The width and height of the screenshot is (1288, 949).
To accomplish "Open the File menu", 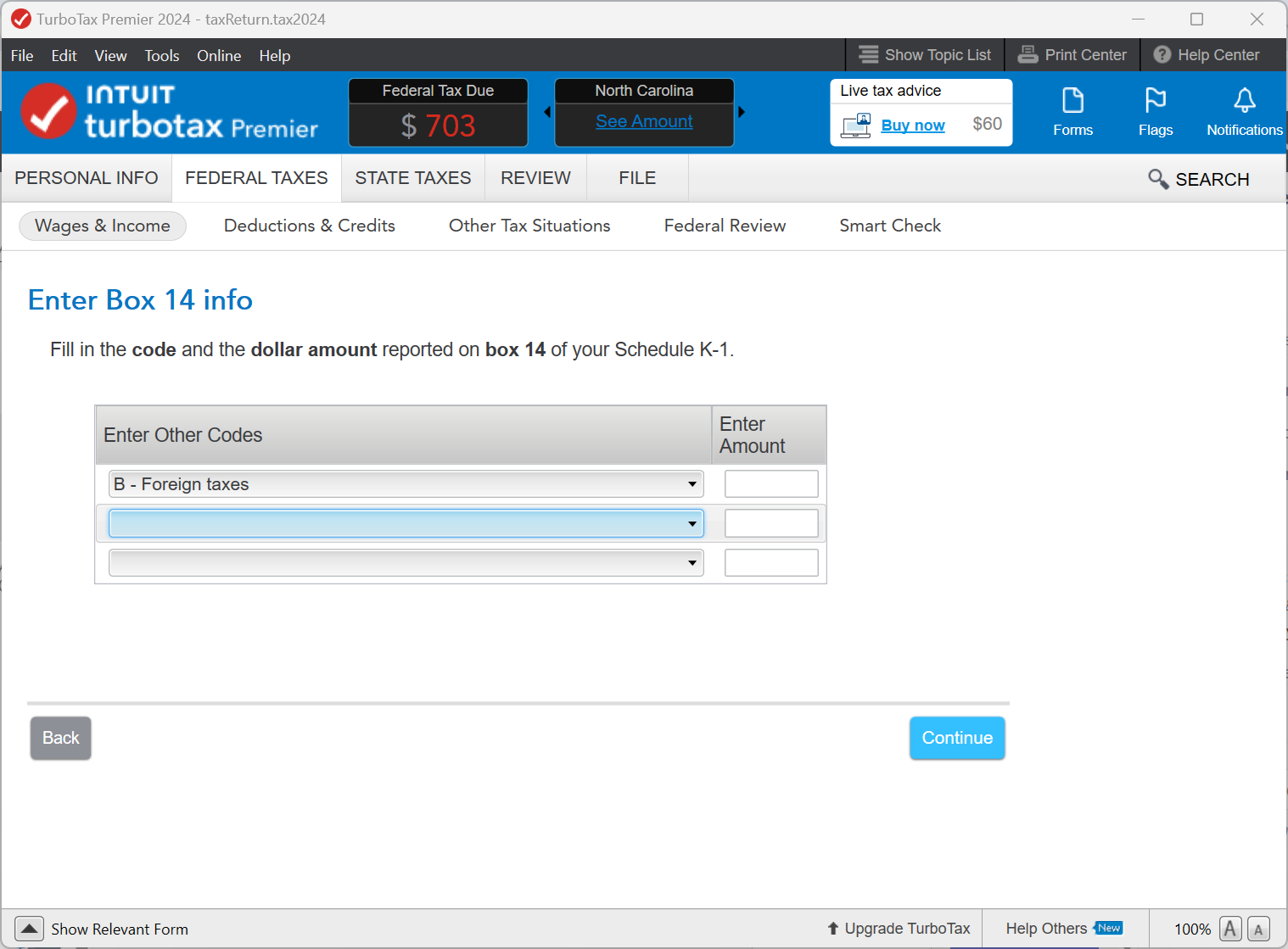I will click(22, 55).
